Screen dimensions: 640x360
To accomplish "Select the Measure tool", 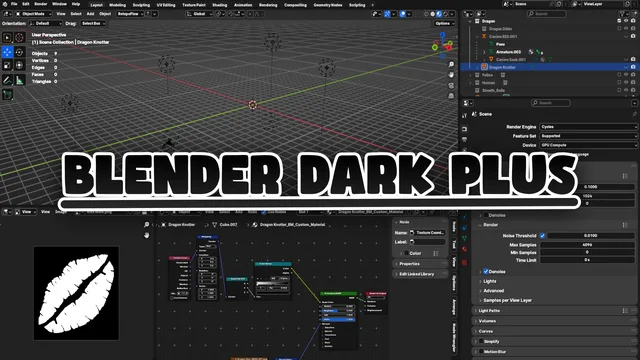I will (x=19, y=80).
